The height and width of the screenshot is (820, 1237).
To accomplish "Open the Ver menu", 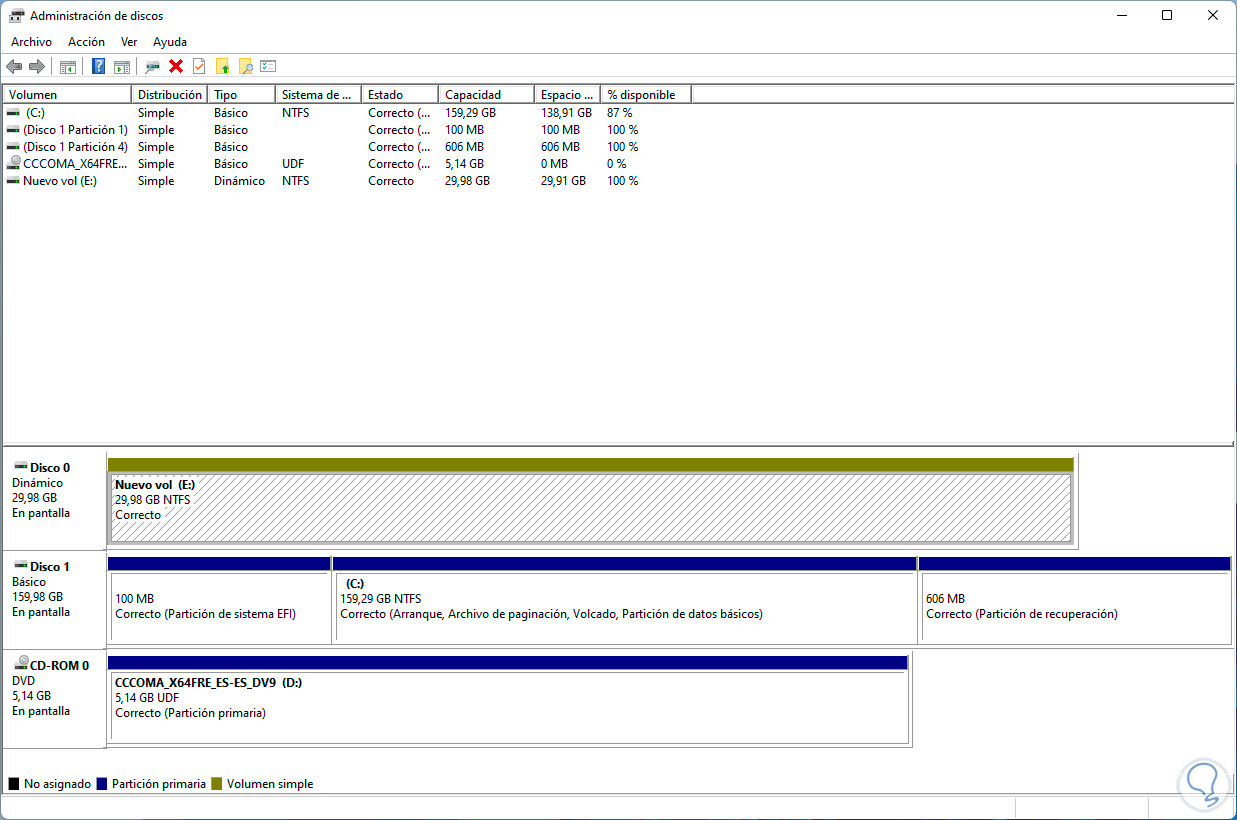I will (129, 42).
